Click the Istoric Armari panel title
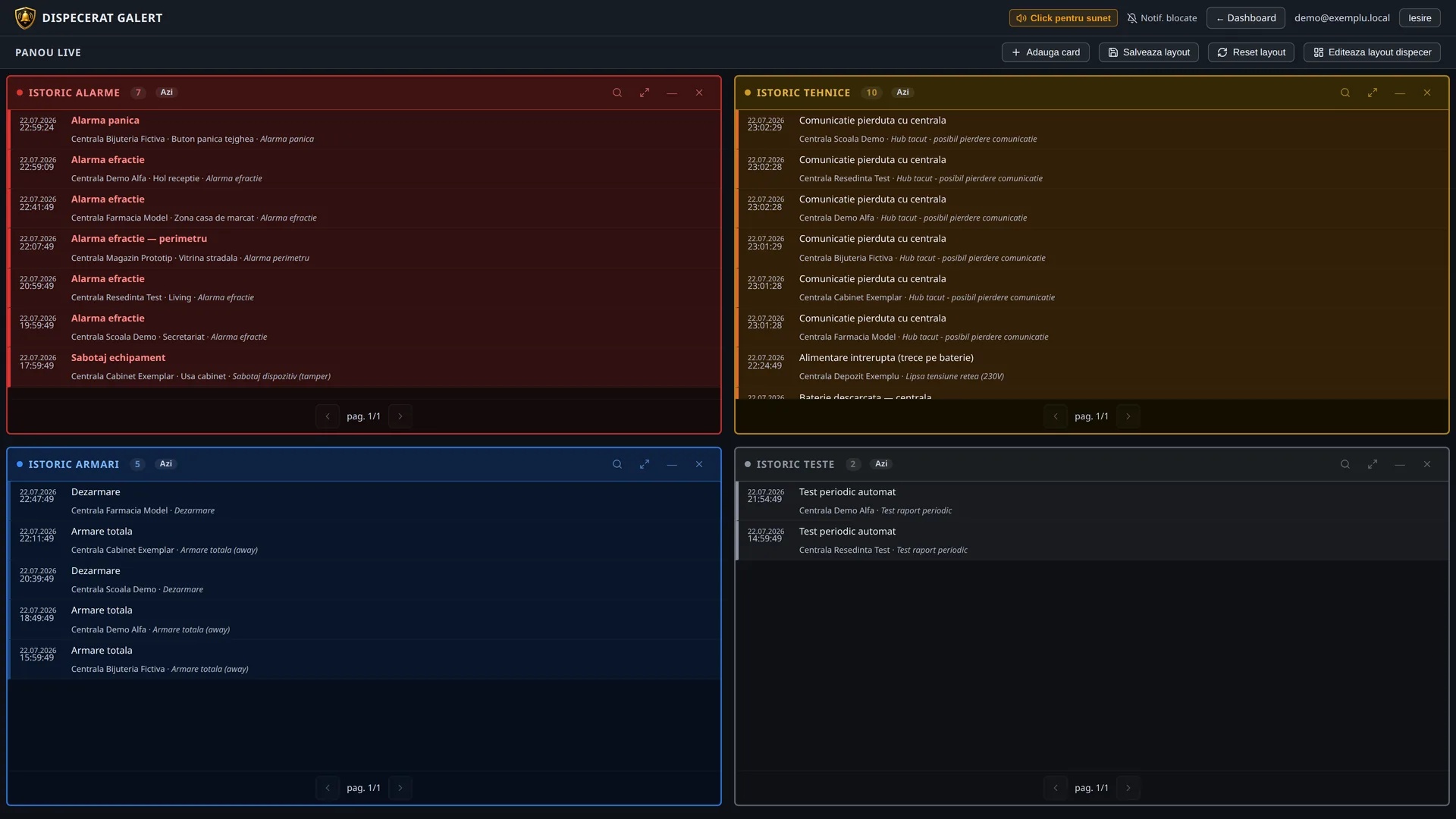 [74, 464]
